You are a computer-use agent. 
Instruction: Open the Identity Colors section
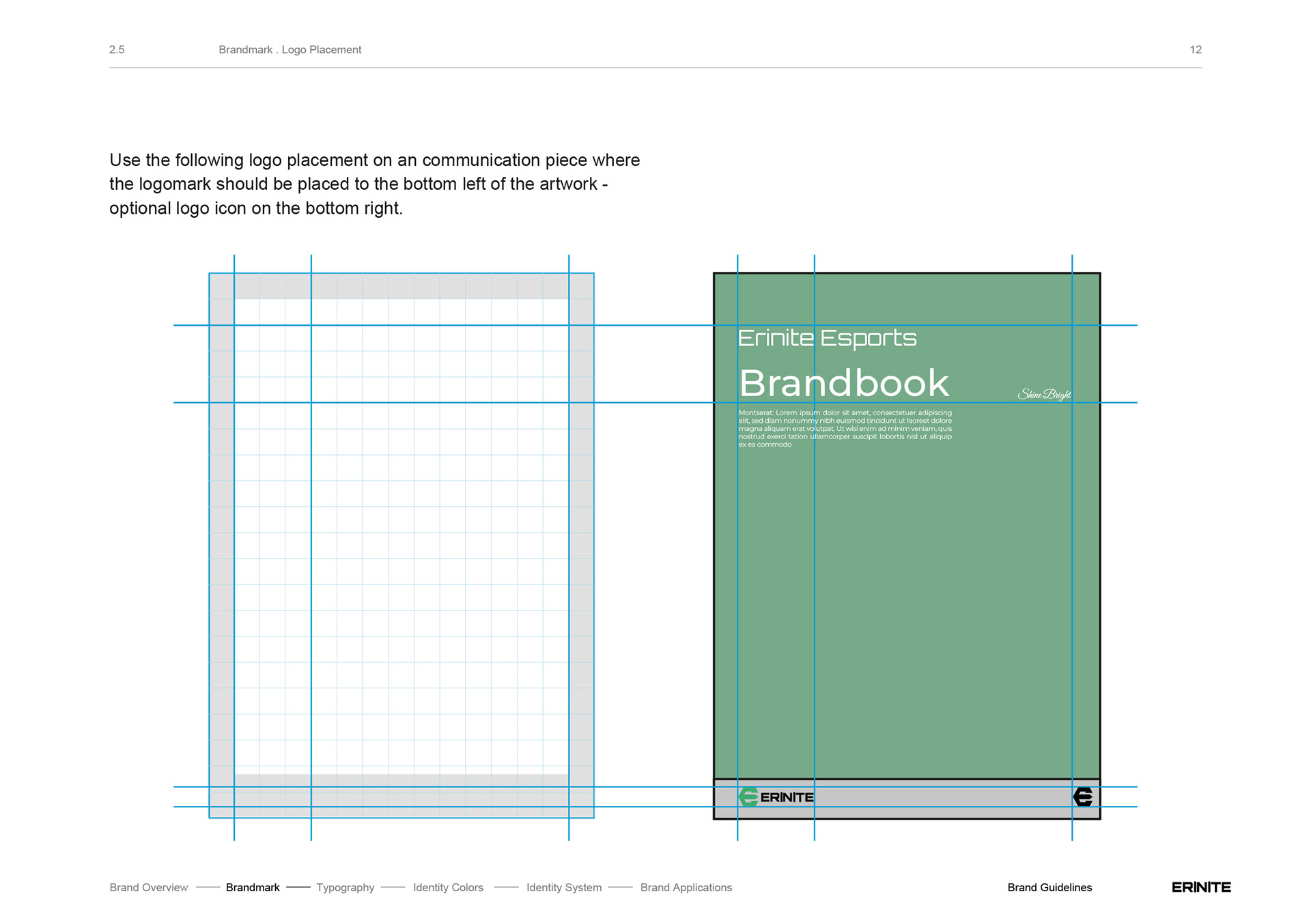coord(448,887)
